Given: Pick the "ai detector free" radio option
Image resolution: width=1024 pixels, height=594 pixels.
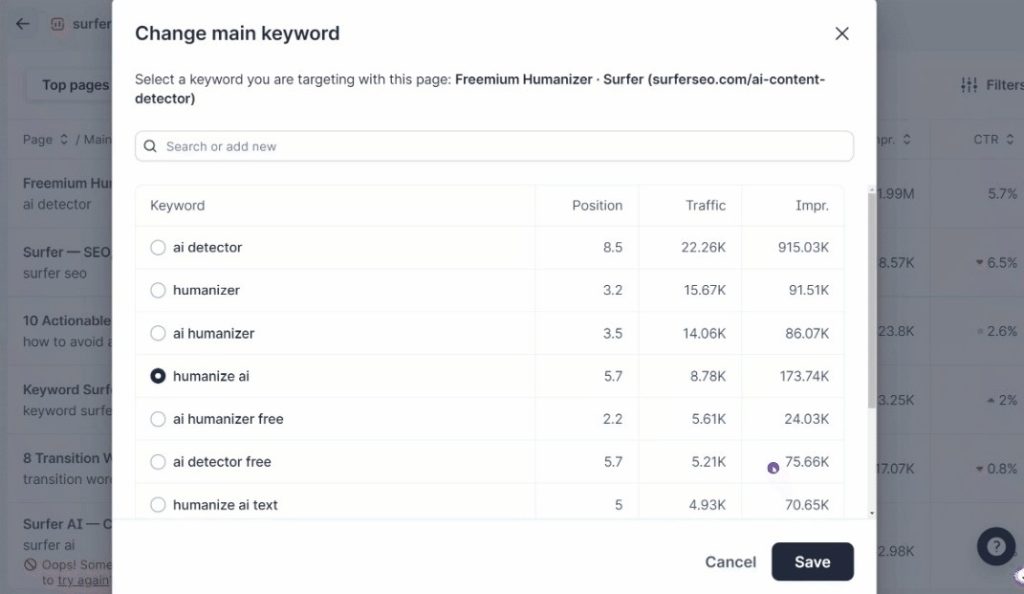Looking at the screenshot, I should click(x=158, y=462).
